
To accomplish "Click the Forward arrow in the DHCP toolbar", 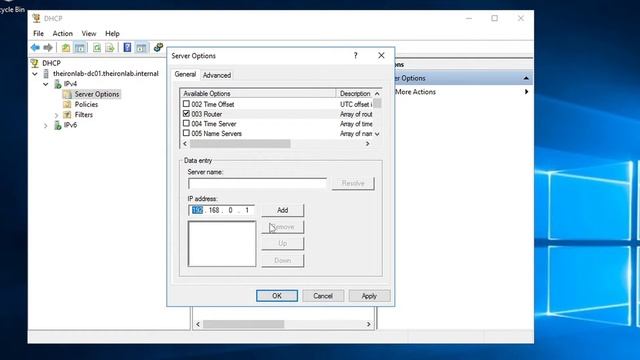I will [48, 48].
